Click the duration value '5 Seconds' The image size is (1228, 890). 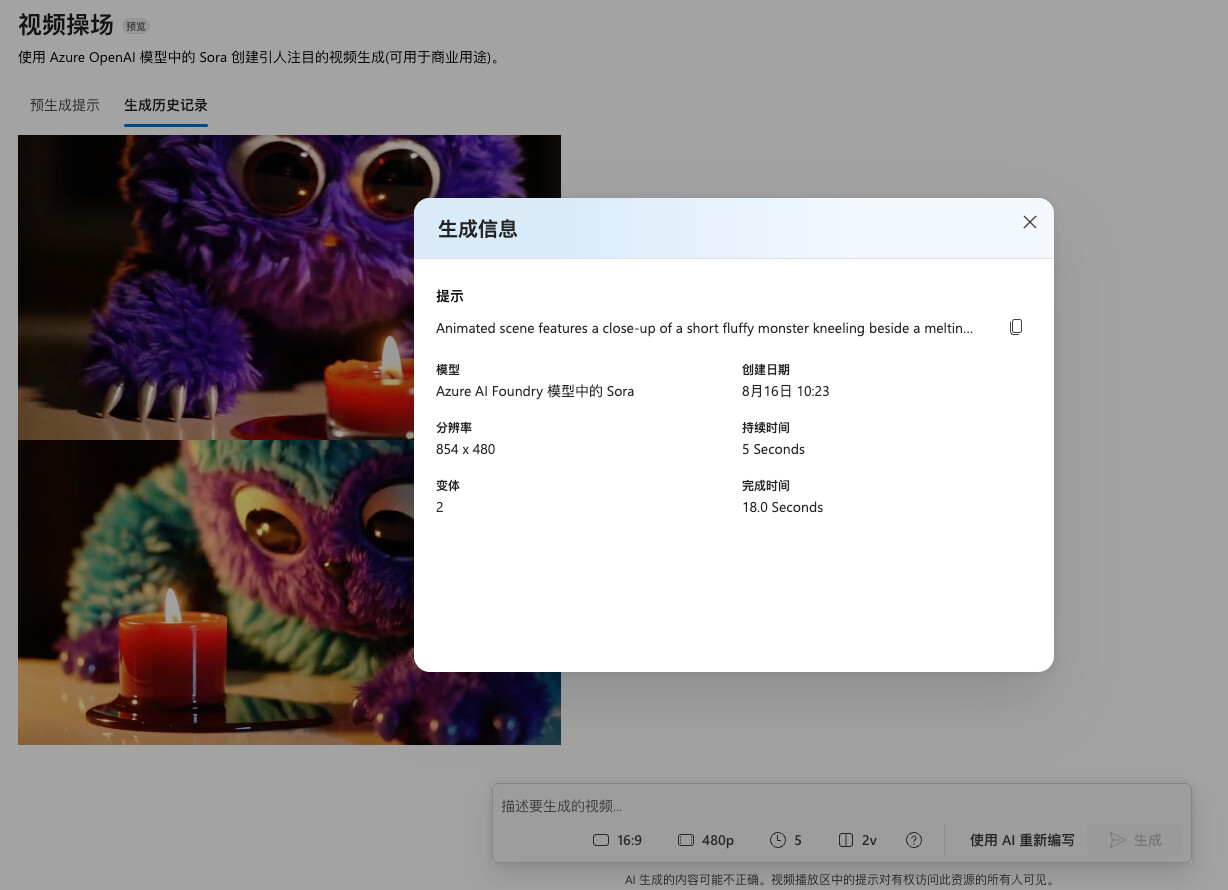click(x=773, y=449)
